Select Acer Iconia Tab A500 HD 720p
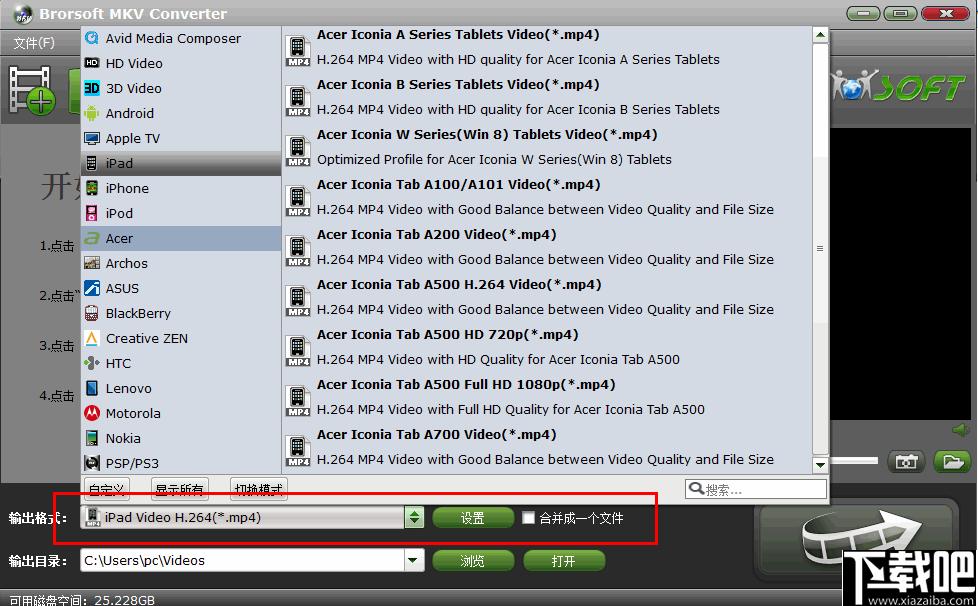 click(x=548, y=347)
